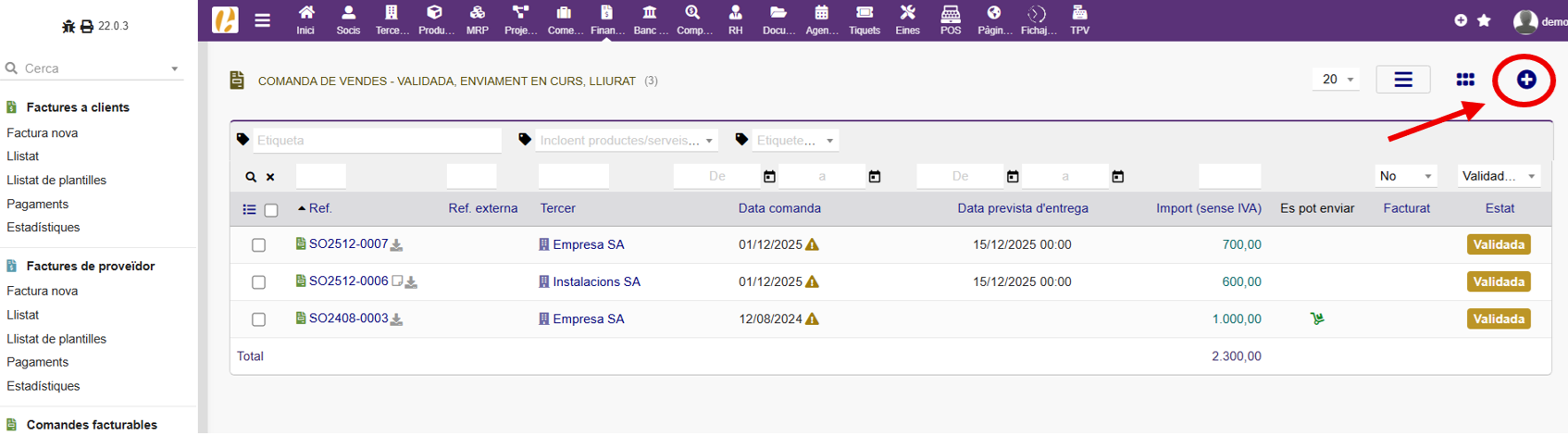Viewport: 1568px width, 436px height.
Task: Click search magnifier icon in filter row
Action: (x=251, y=177)
